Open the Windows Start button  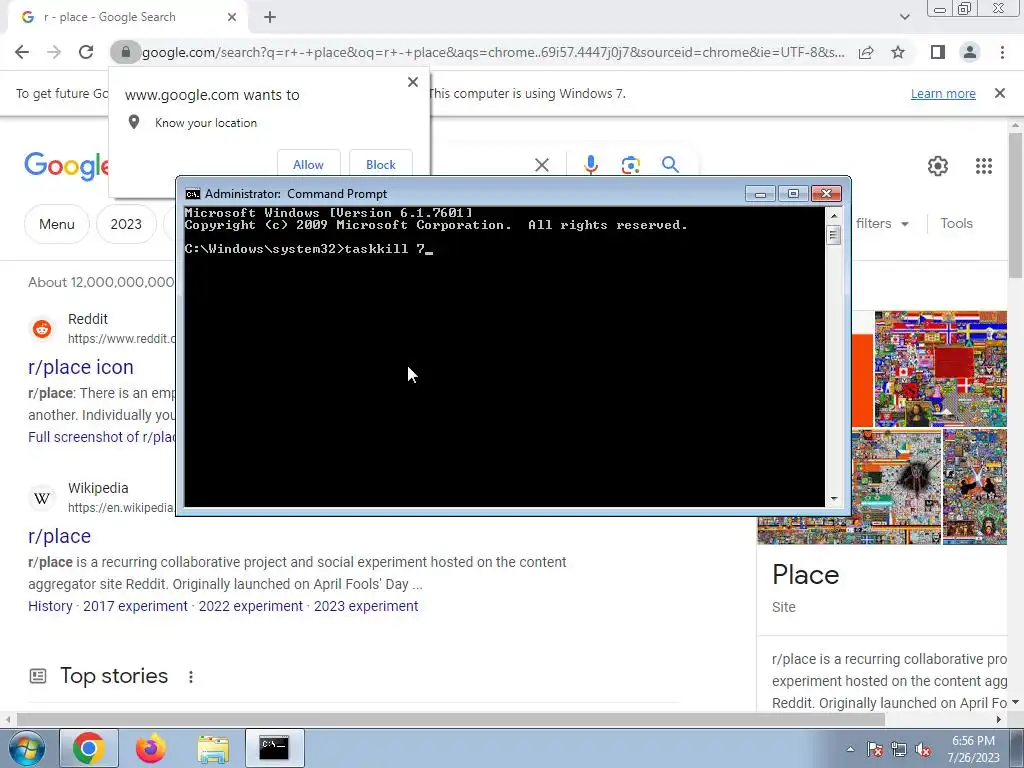coord(26,748)
